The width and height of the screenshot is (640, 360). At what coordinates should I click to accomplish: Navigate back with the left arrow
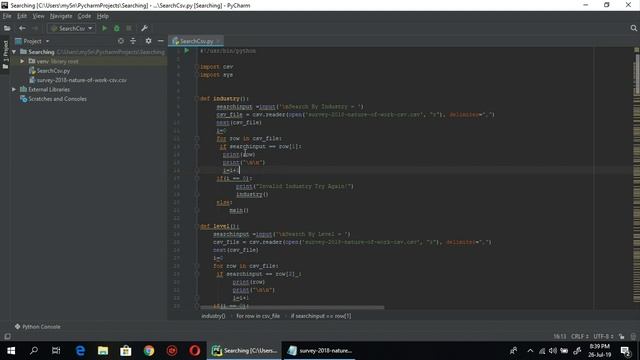(22, 28)
